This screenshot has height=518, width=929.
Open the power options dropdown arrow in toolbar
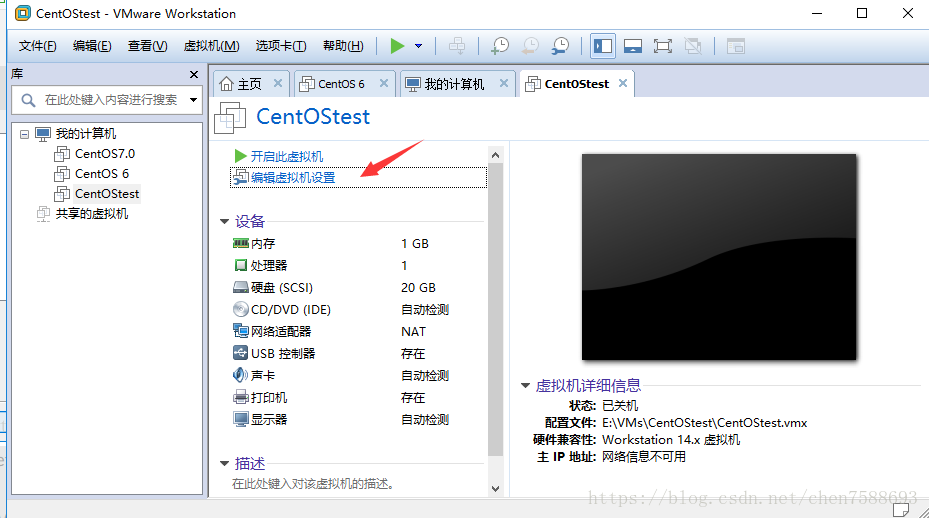(418, 46)
